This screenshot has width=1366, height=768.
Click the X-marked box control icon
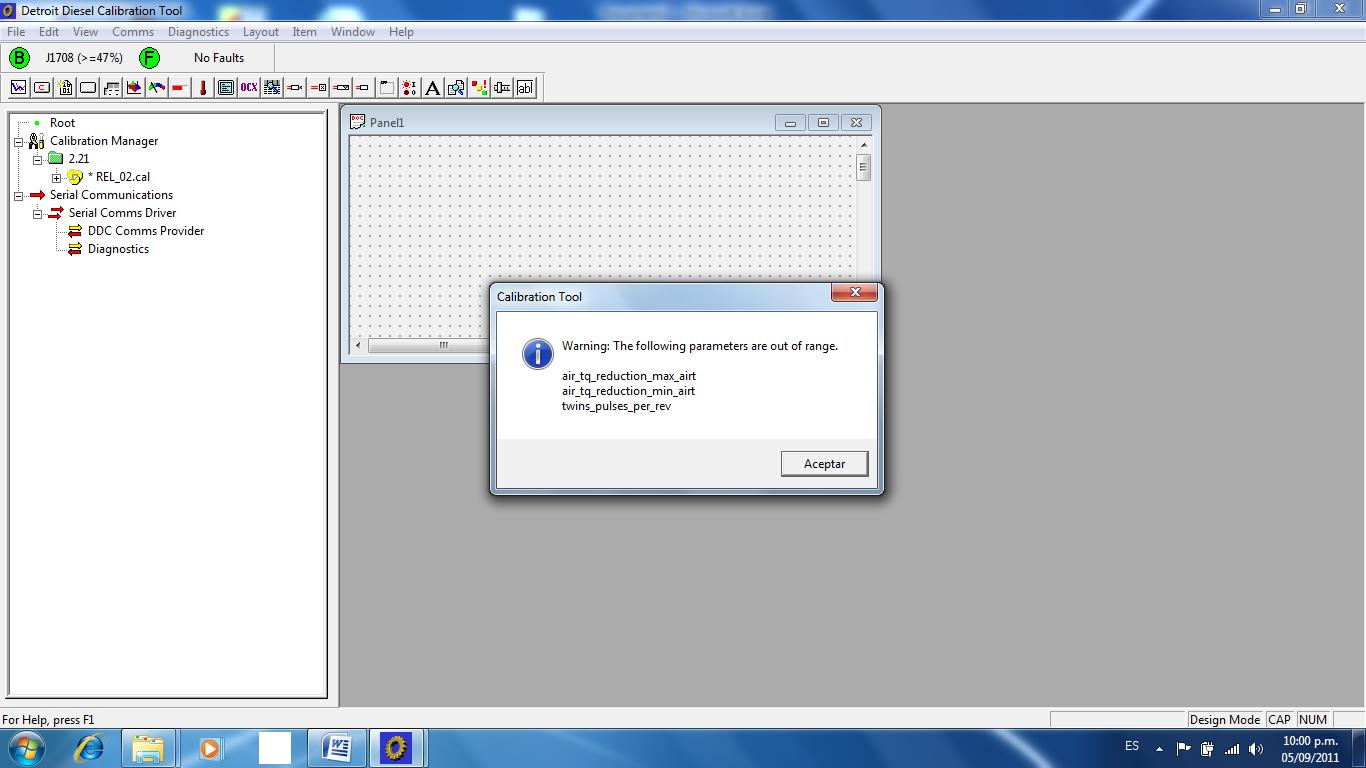pyautogui.click(x=318, y=88)
